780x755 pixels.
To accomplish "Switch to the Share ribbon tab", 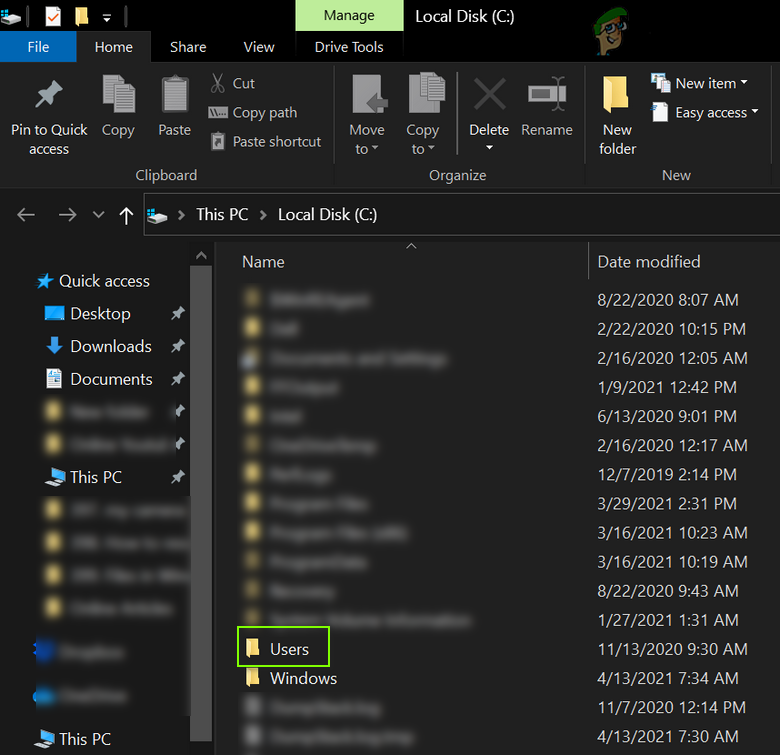I will click(188, 47).
